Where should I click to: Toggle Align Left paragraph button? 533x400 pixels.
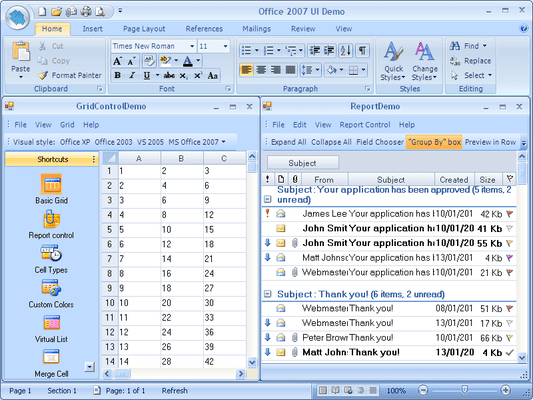[x=246, y=70]
